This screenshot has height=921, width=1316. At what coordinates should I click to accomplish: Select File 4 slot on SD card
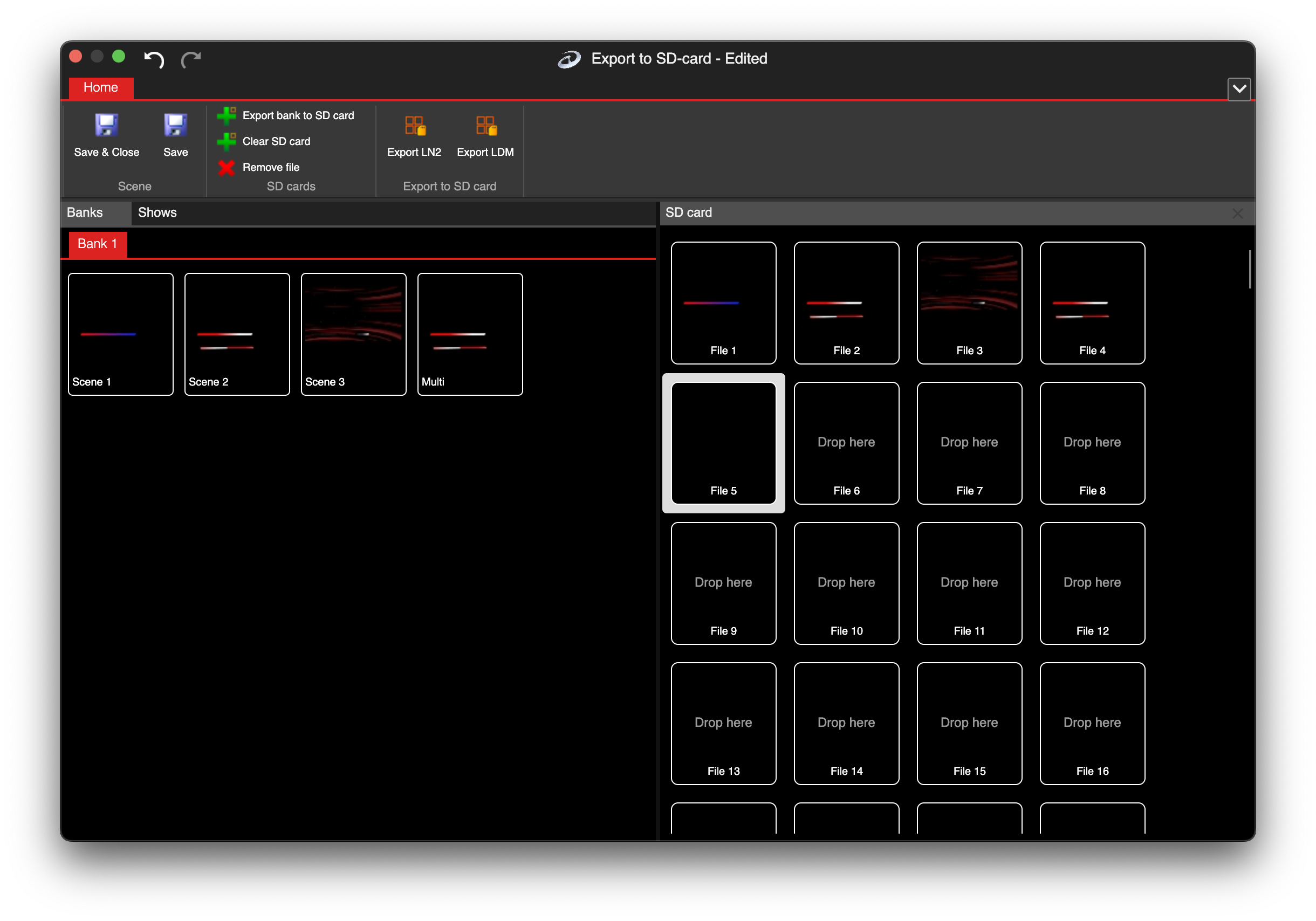pyautogui.click(x=1093, y=303)
